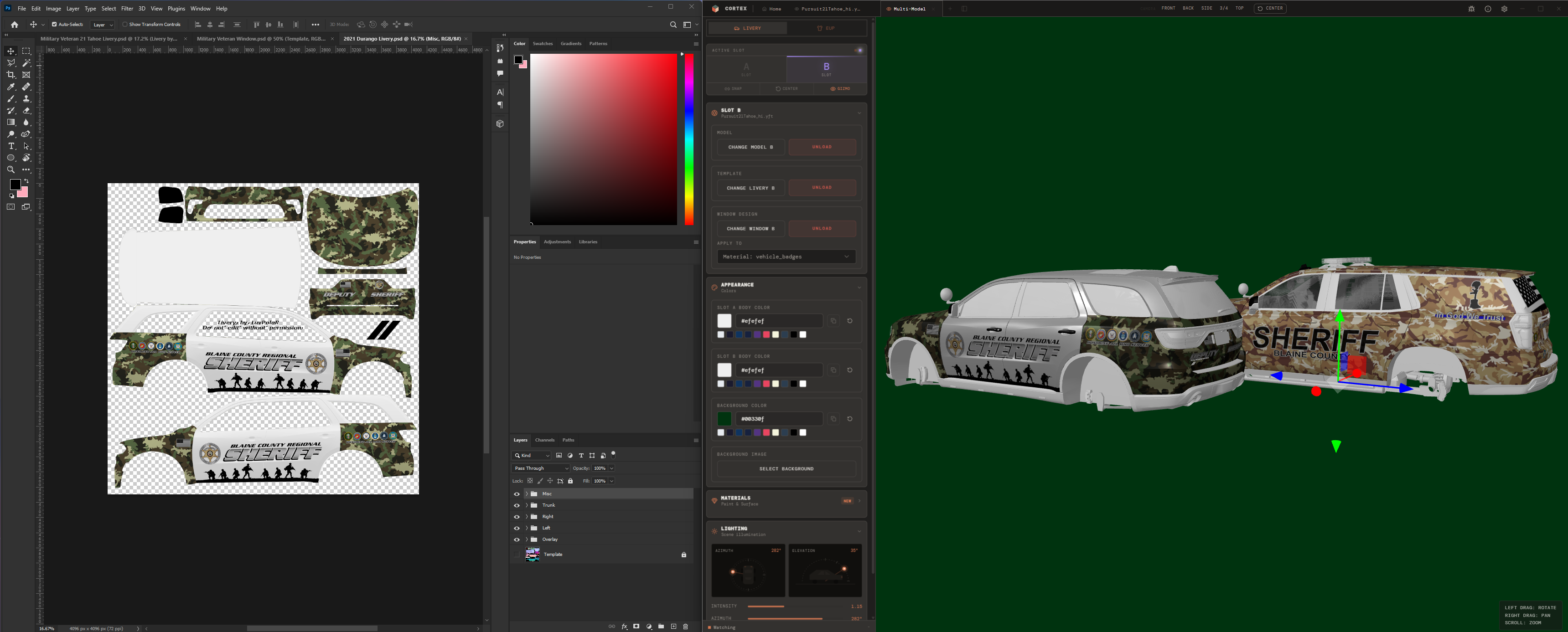Select the Eyedropper tool
1568x632 pixels.
click(11, 87)
